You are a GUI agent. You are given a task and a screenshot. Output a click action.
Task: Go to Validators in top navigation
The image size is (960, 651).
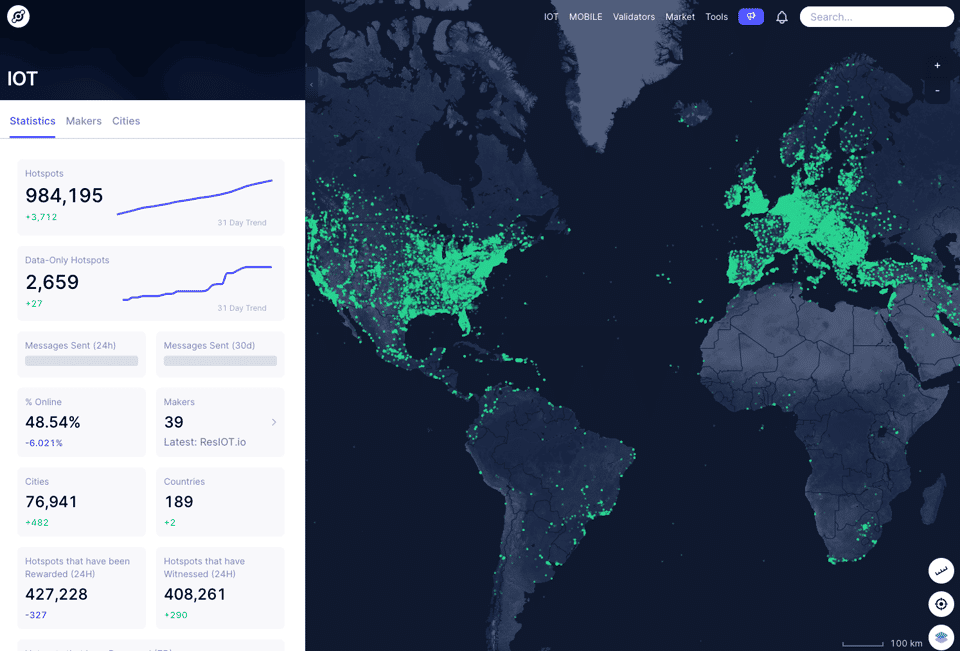tap(634, 17)
